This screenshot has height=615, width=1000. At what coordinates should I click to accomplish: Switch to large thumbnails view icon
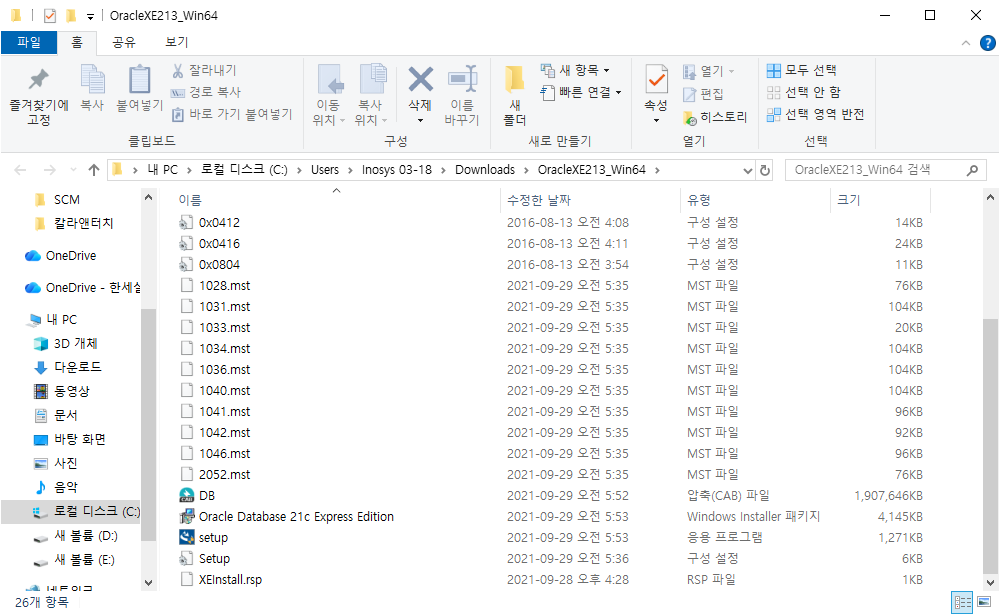[x=984, y=602]
